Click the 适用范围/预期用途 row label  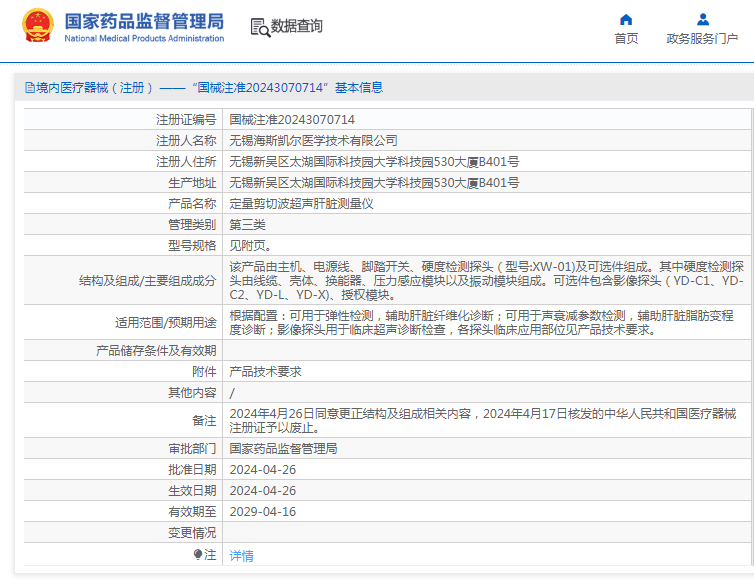point(166,322)
